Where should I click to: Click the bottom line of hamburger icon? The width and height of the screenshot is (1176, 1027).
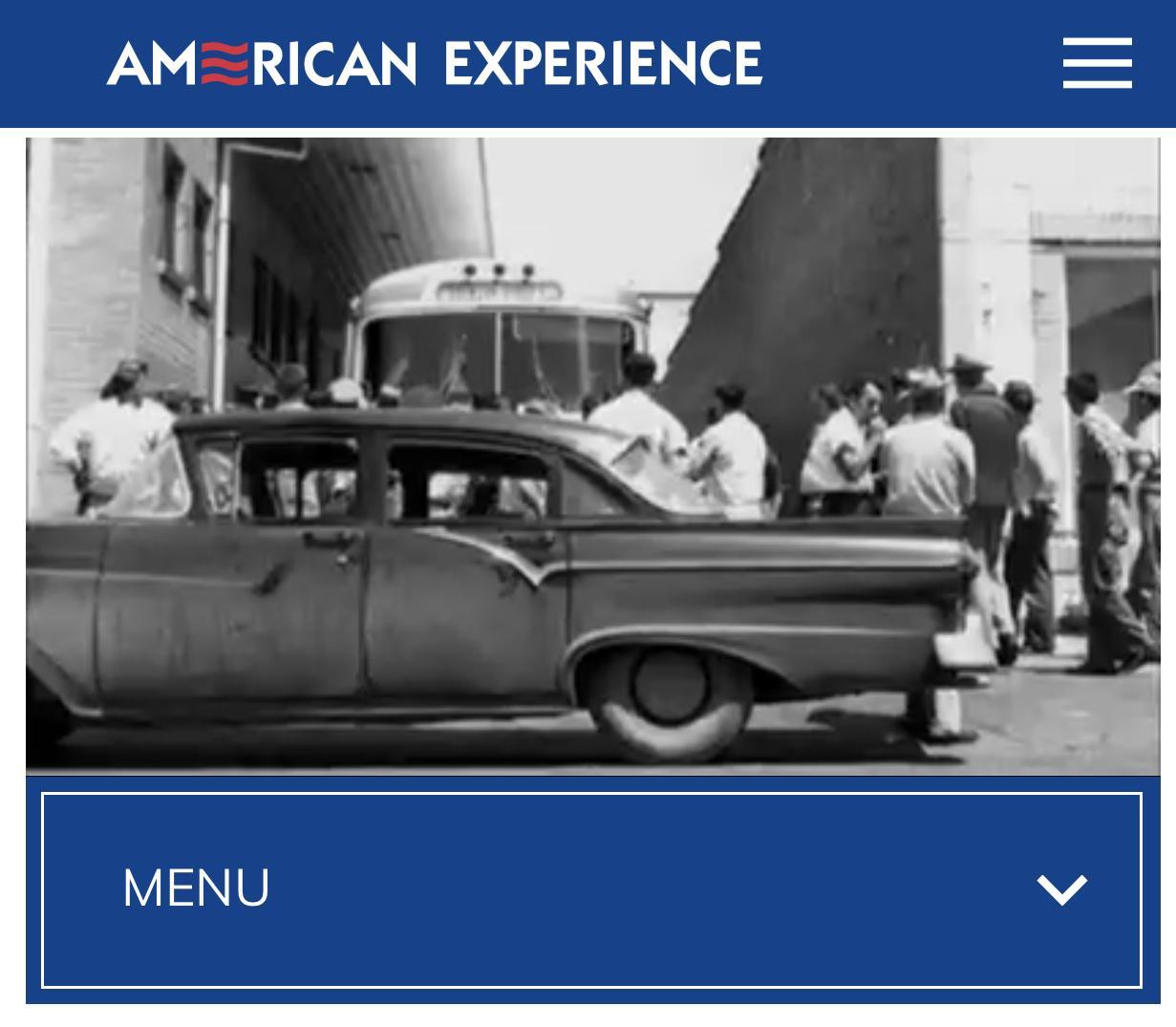[1097, 85]
